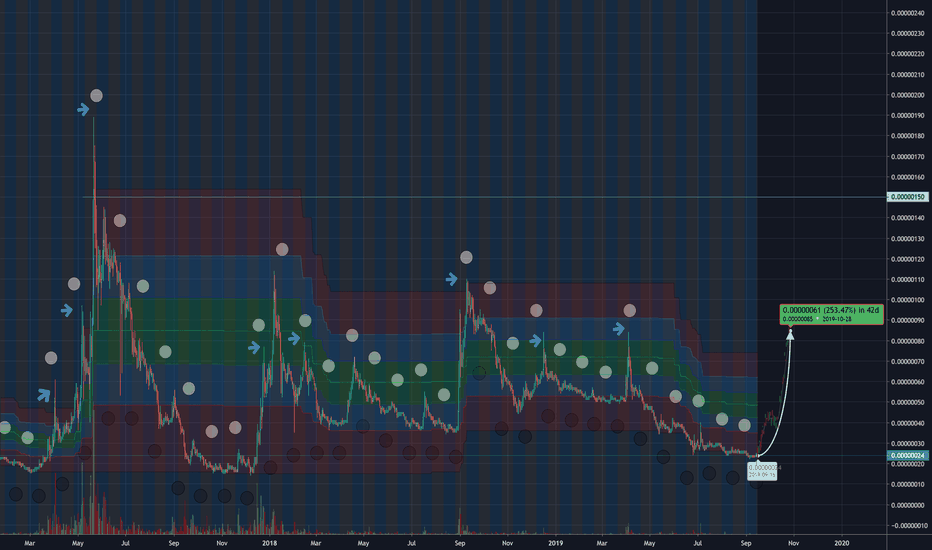The height and width of the screenshot is (550, 932).
Task: Click the 0.00000000 price axis label
Action: pos(908,505)
